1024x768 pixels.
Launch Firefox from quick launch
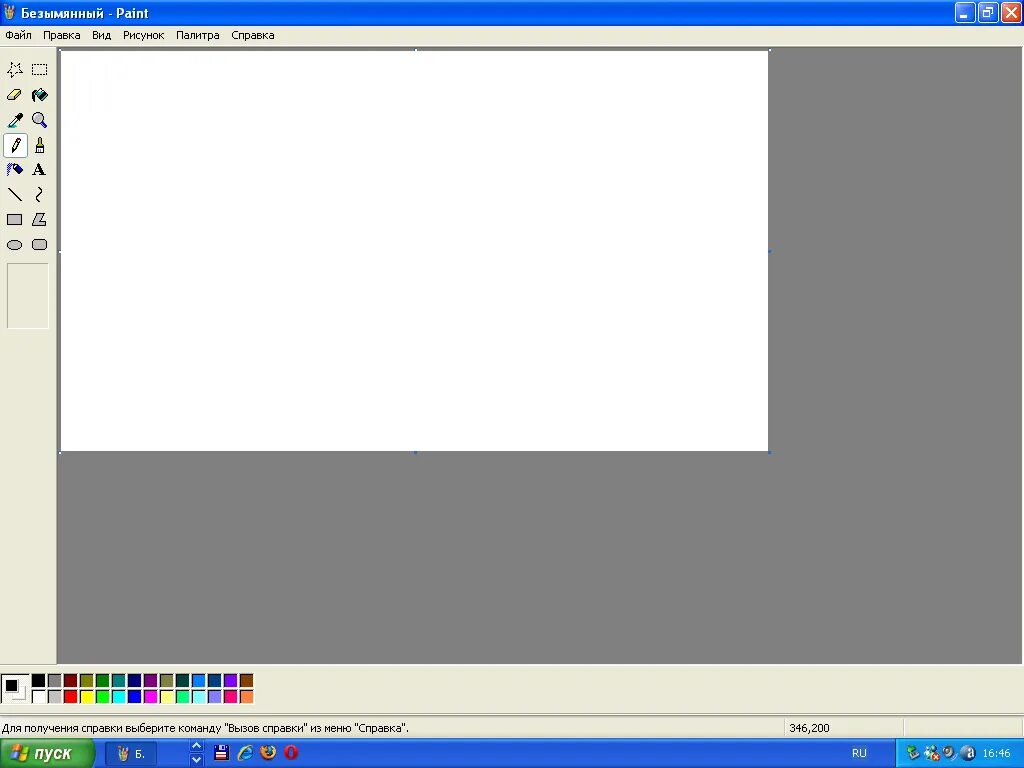pos(268,753)
